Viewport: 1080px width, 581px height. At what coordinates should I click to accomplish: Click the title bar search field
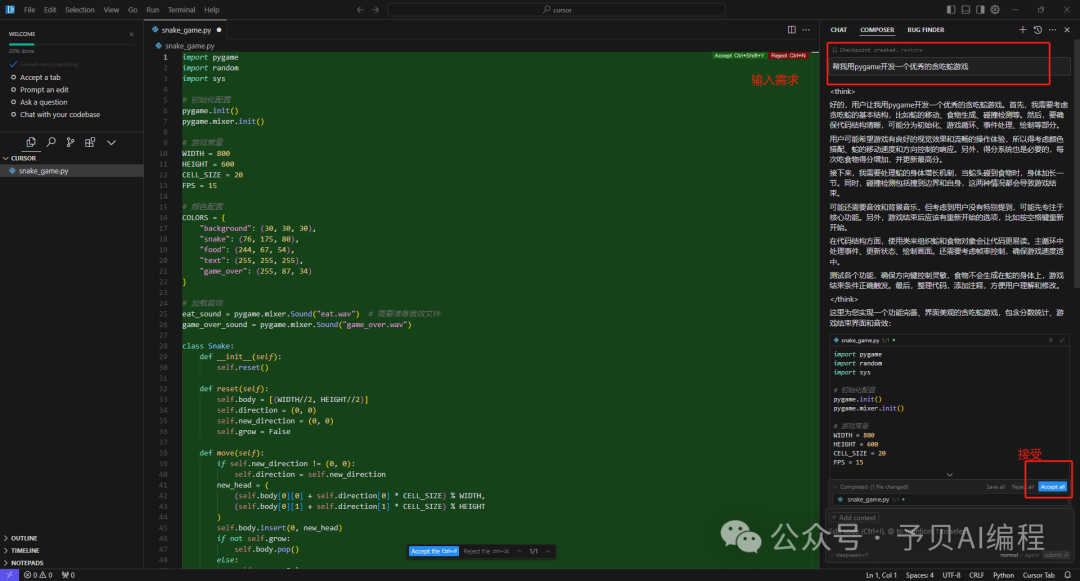tap(557, 10)
